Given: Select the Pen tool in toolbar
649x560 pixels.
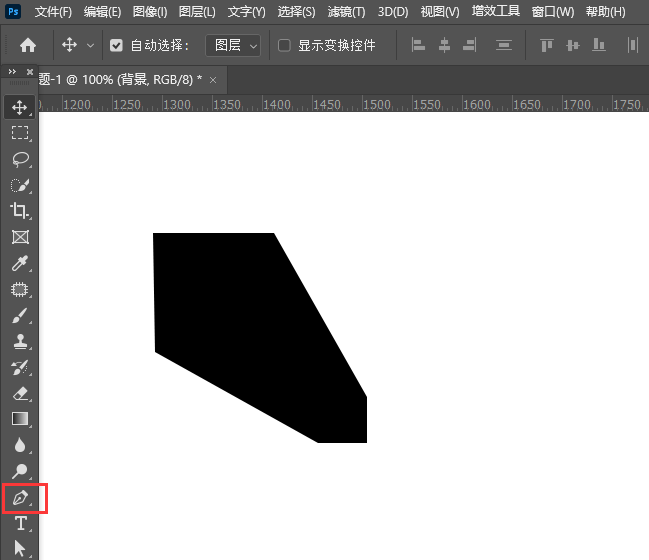Looking at the screenshot, I should (x=19, y=497).
